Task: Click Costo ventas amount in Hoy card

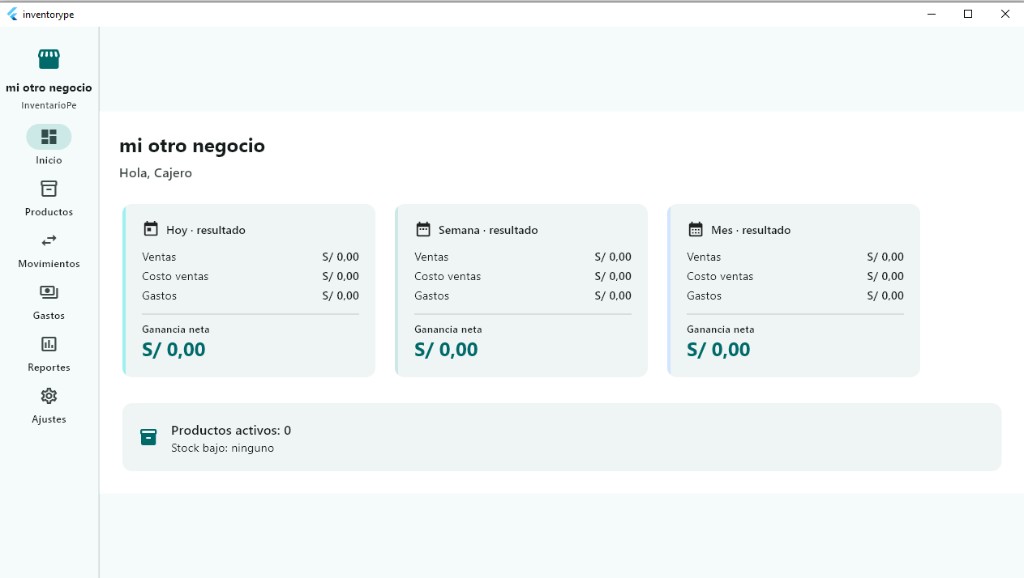Action: (340, 276)
